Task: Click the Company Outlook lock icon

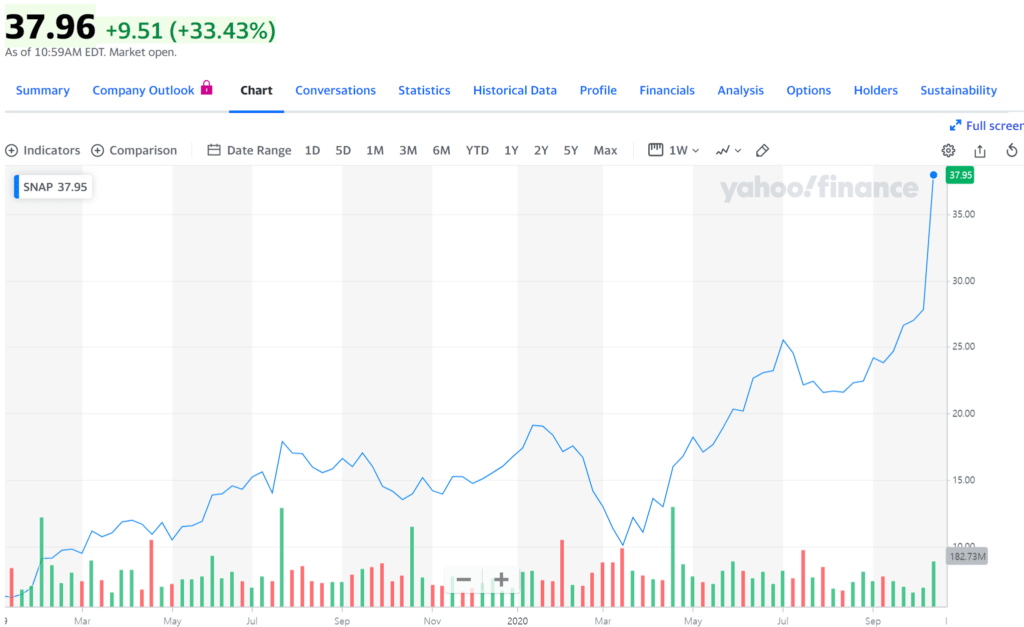Action: (207, 88)
